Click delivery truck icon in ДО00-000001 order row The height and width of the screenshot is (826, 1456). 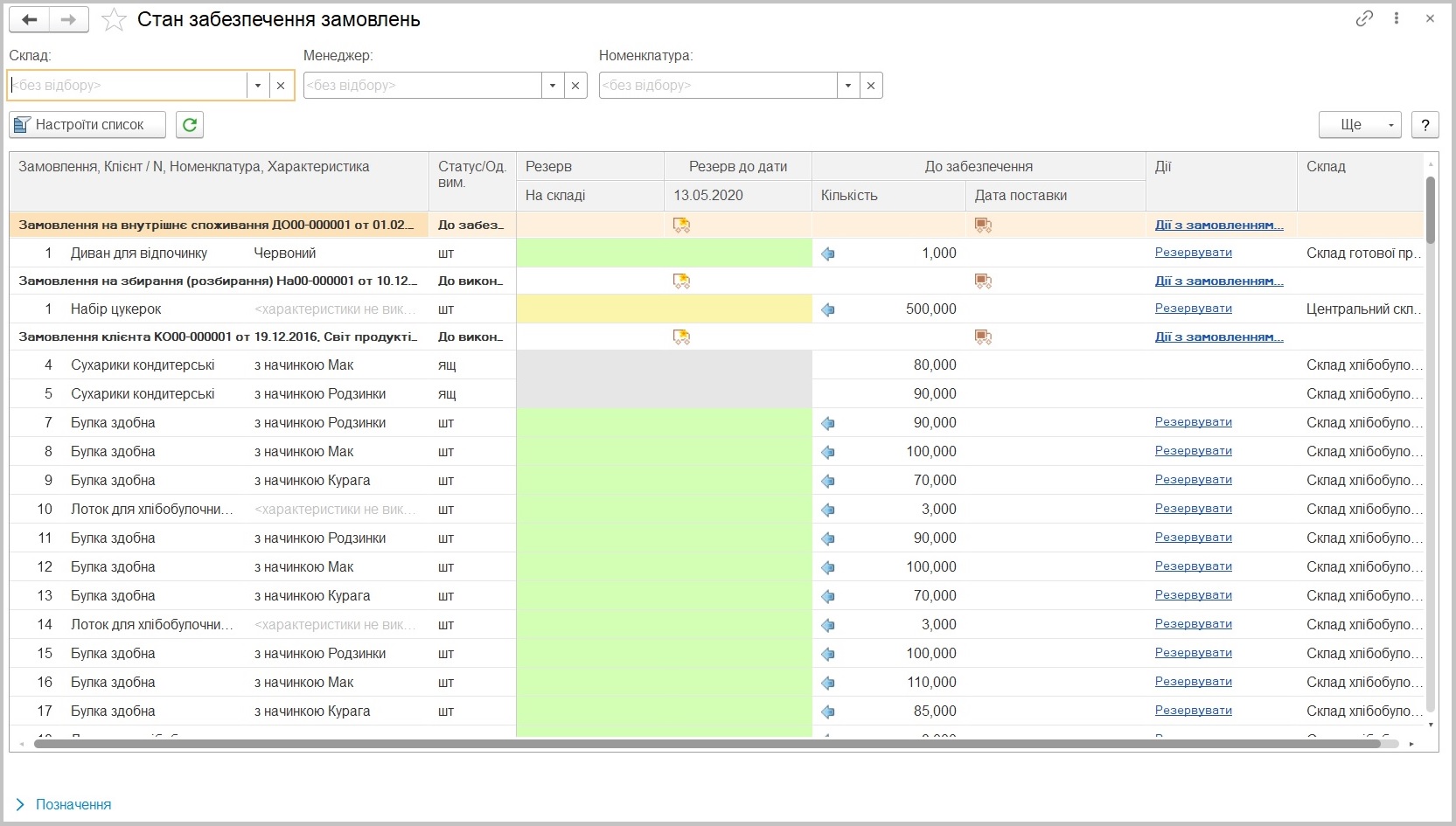984,226
